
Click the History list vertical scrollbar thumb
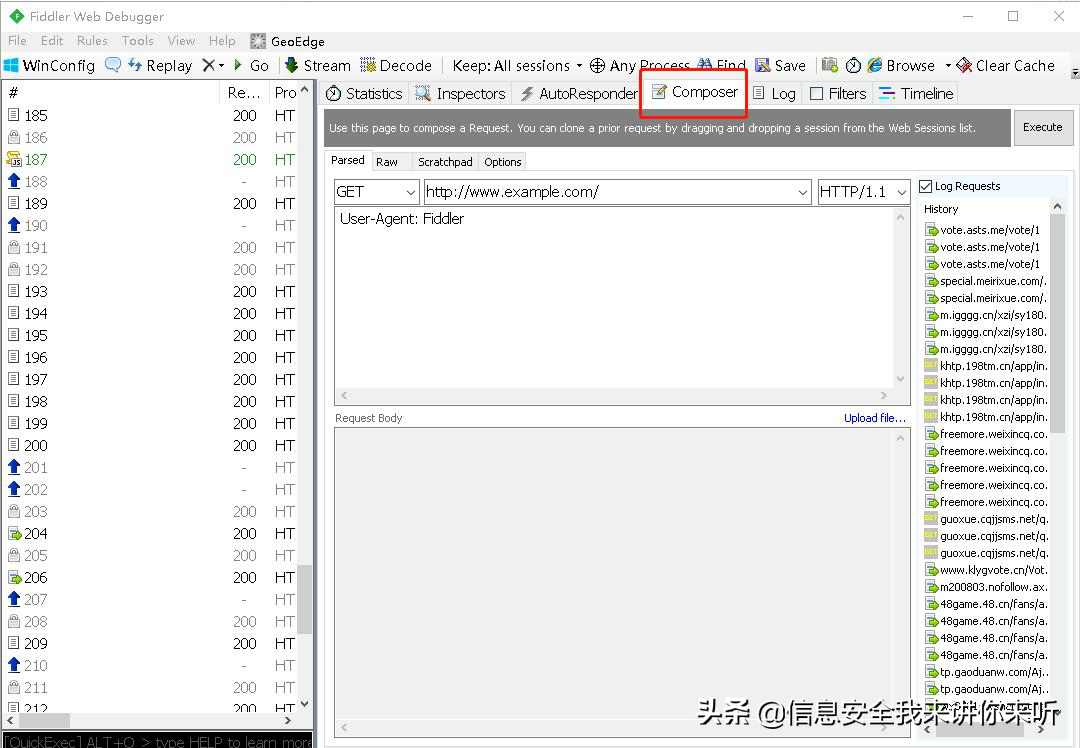pyautogui.click(x=1057, y=324)
